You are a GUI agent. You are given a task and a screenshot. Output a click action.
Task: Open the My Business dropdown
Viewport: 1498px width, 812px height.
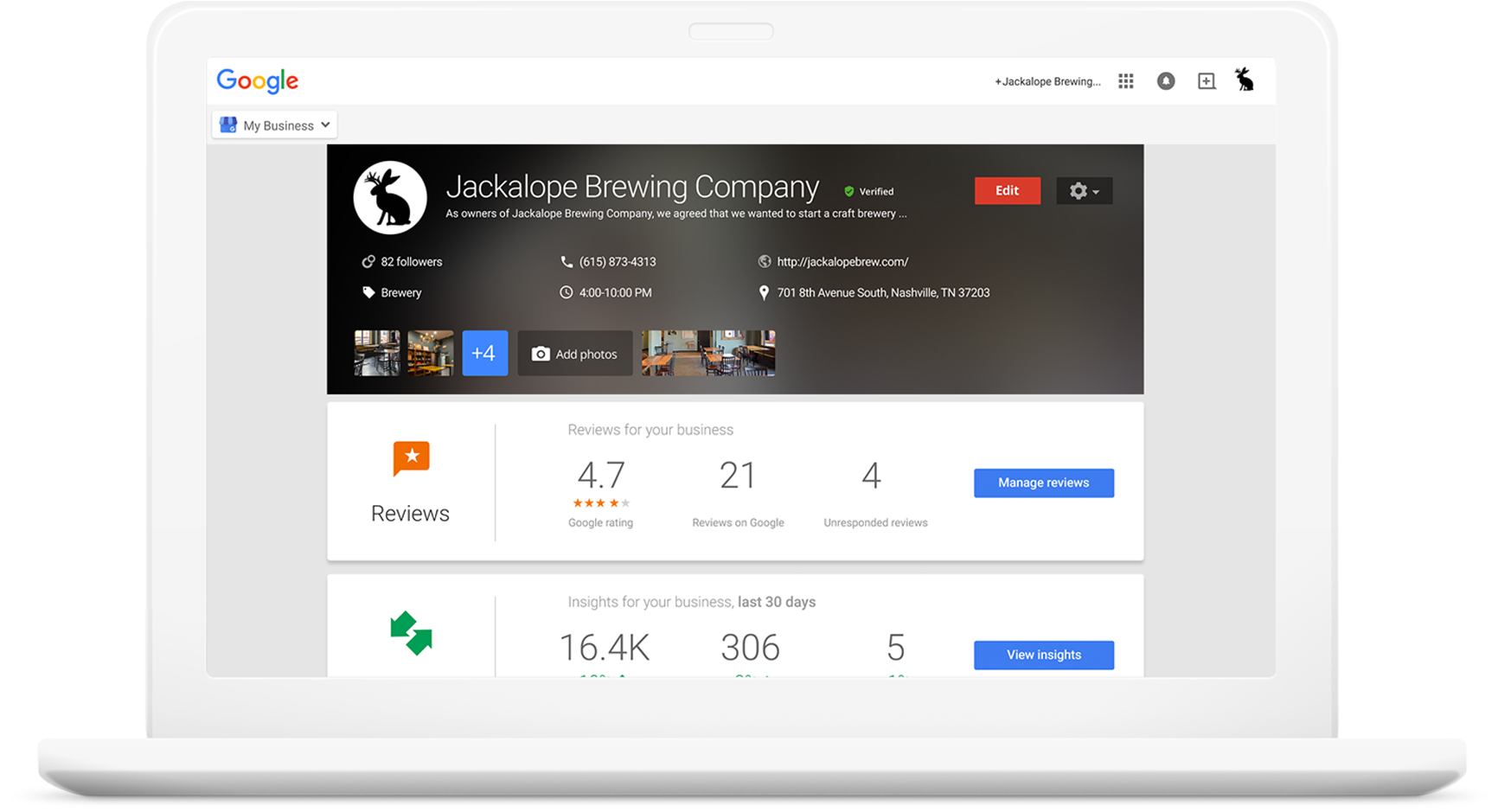(274, 125)
